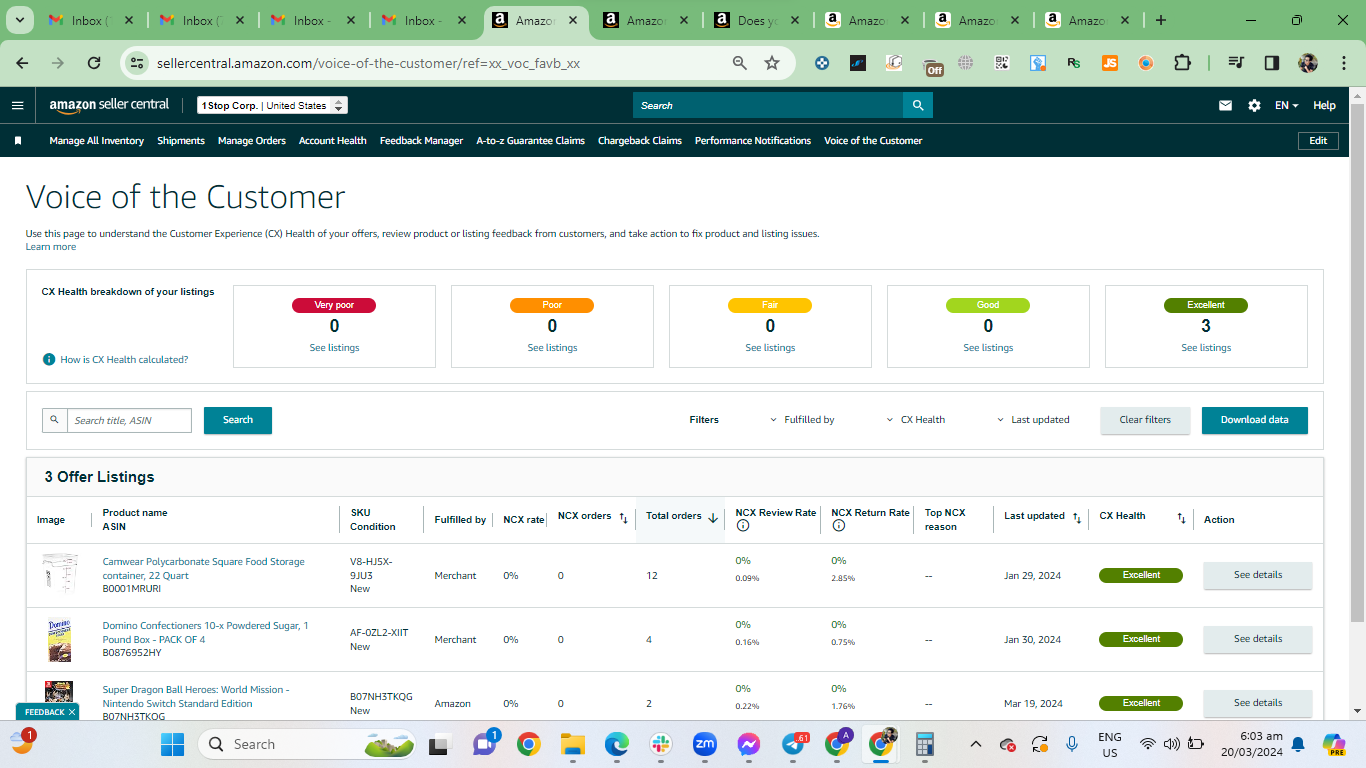The width and height of the screenshot is (1366, 768).
Task: Open browser extensions puzzle icon
Action: [x=1182, y=63]
